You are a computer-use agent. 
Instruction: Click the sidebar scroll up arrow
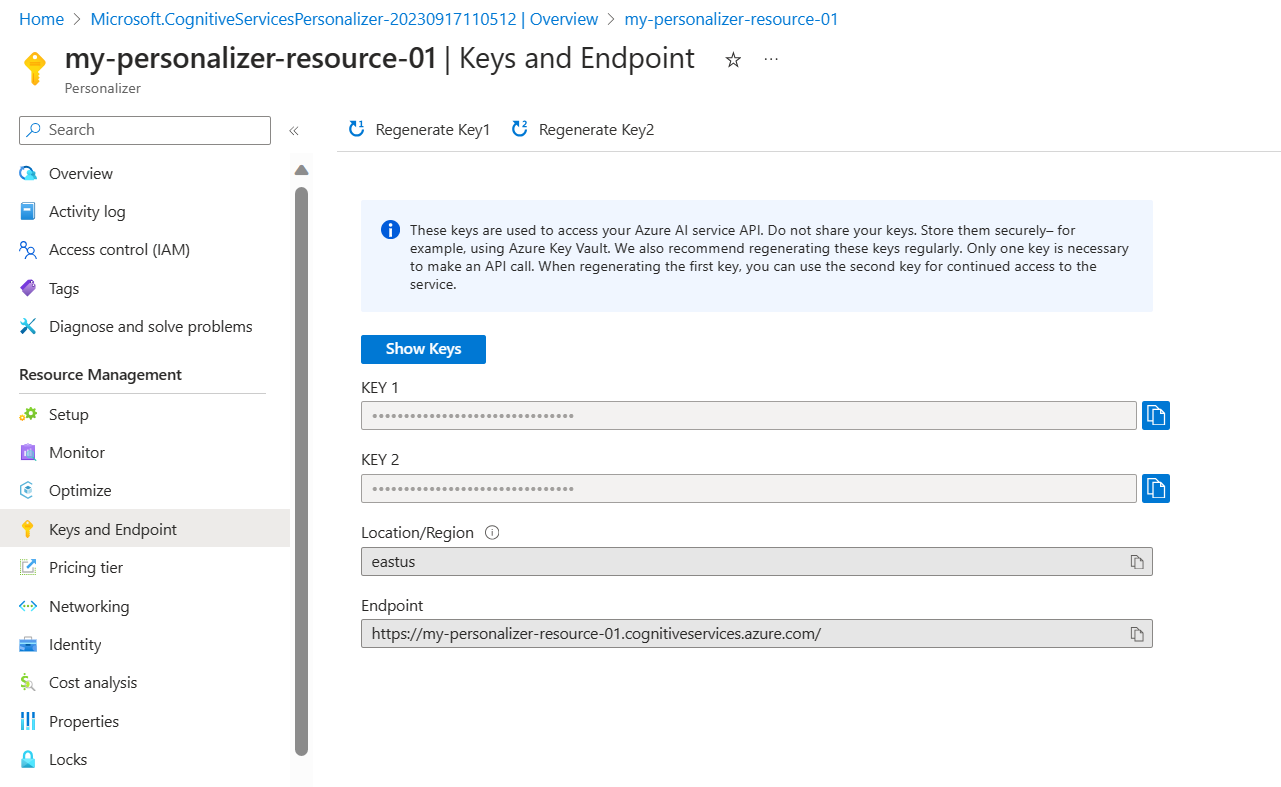tap(302, 170)
